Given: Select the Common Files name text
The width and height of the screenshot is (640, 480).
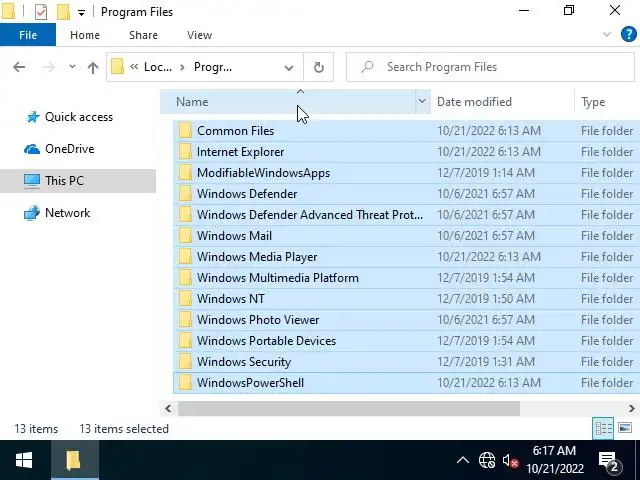Looking at the screenshot, I should (x=236, y=131).
